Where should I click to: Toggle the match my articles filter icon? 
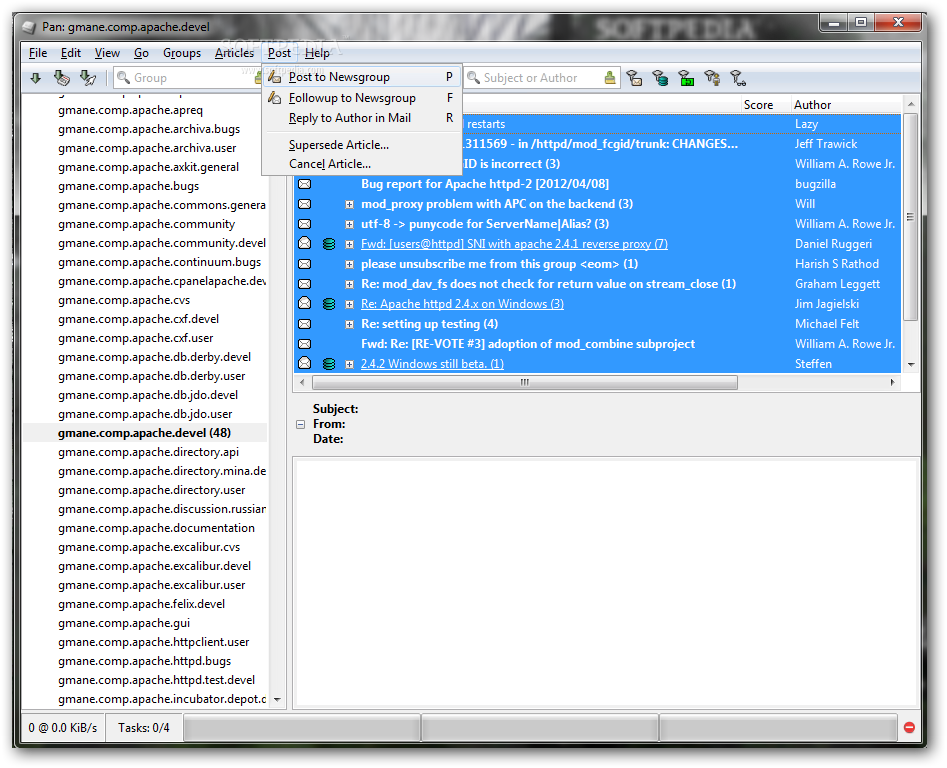point(712,78)
